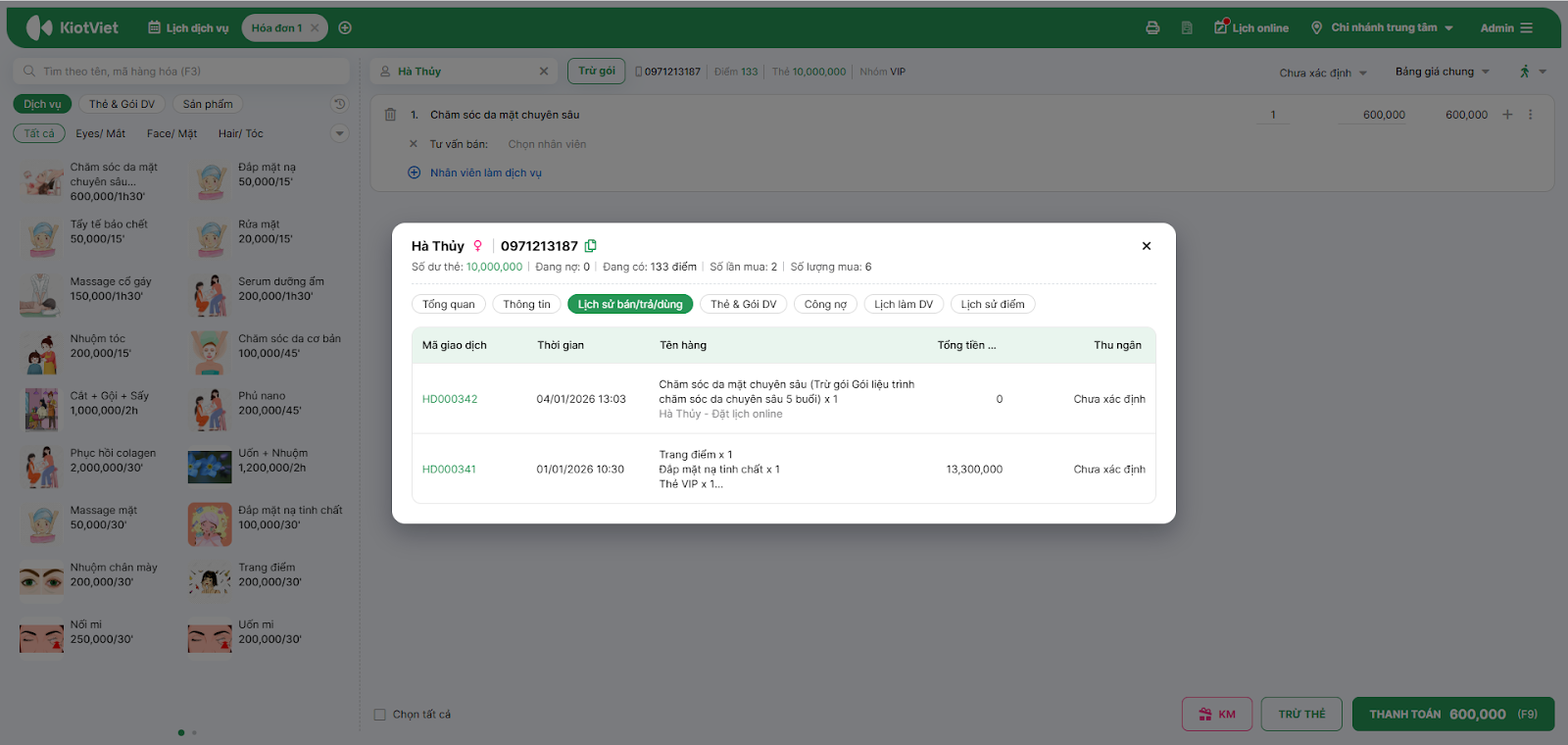This screenshot has width=1568, height=745.
Task: Select the Tất cả category filter
Action: [x=39, y=133]
